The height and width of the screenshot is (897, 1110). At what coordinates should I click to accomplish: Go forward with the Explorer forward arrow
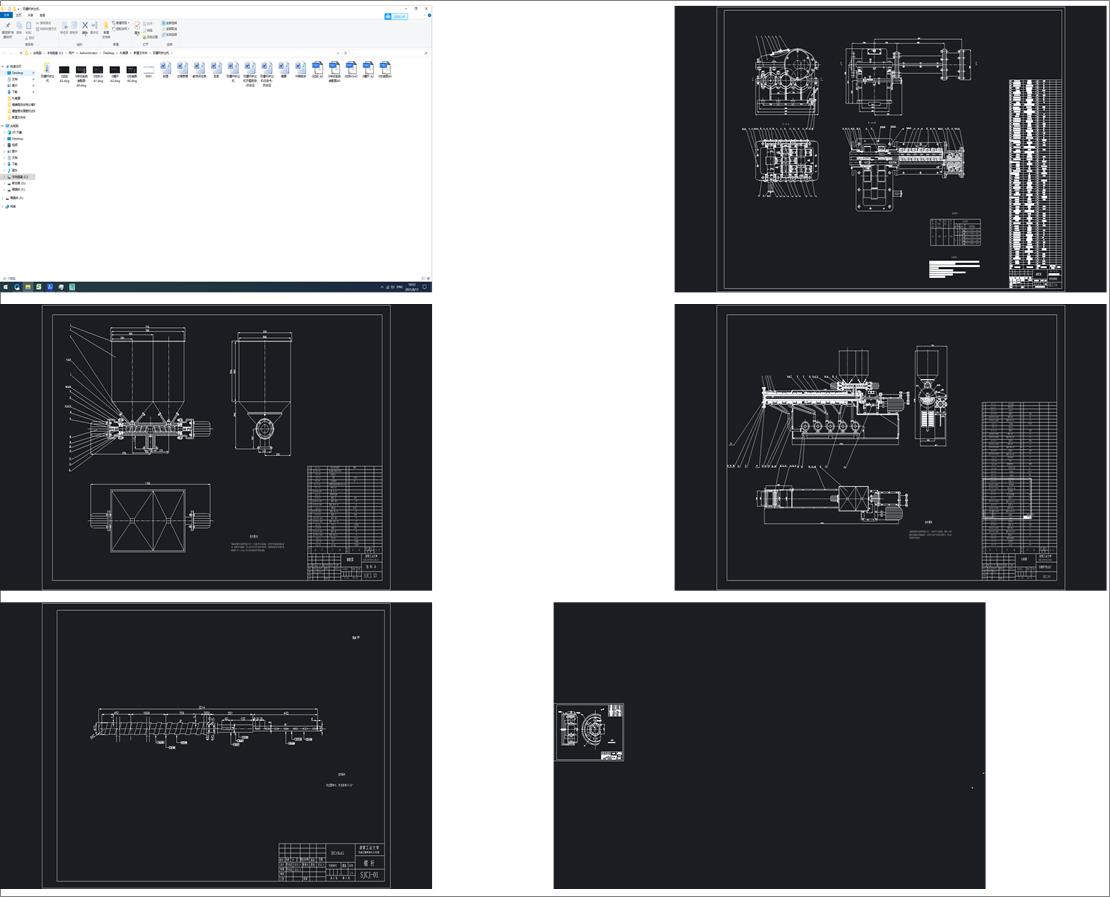11,53
